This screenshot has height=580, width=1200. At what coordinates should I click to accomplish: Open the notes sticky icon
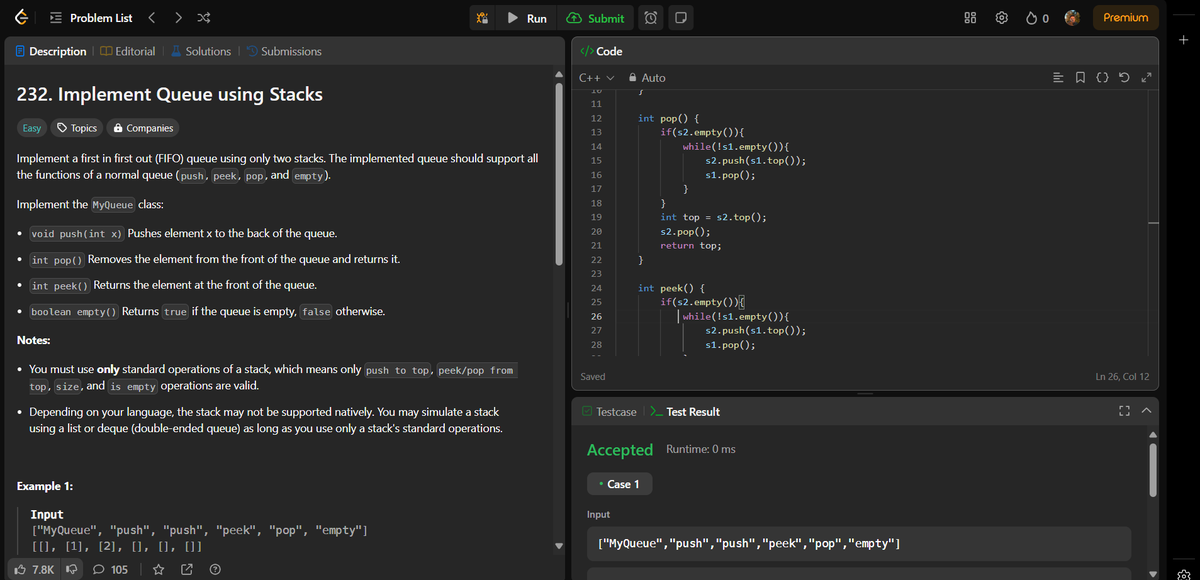[679, 18]
